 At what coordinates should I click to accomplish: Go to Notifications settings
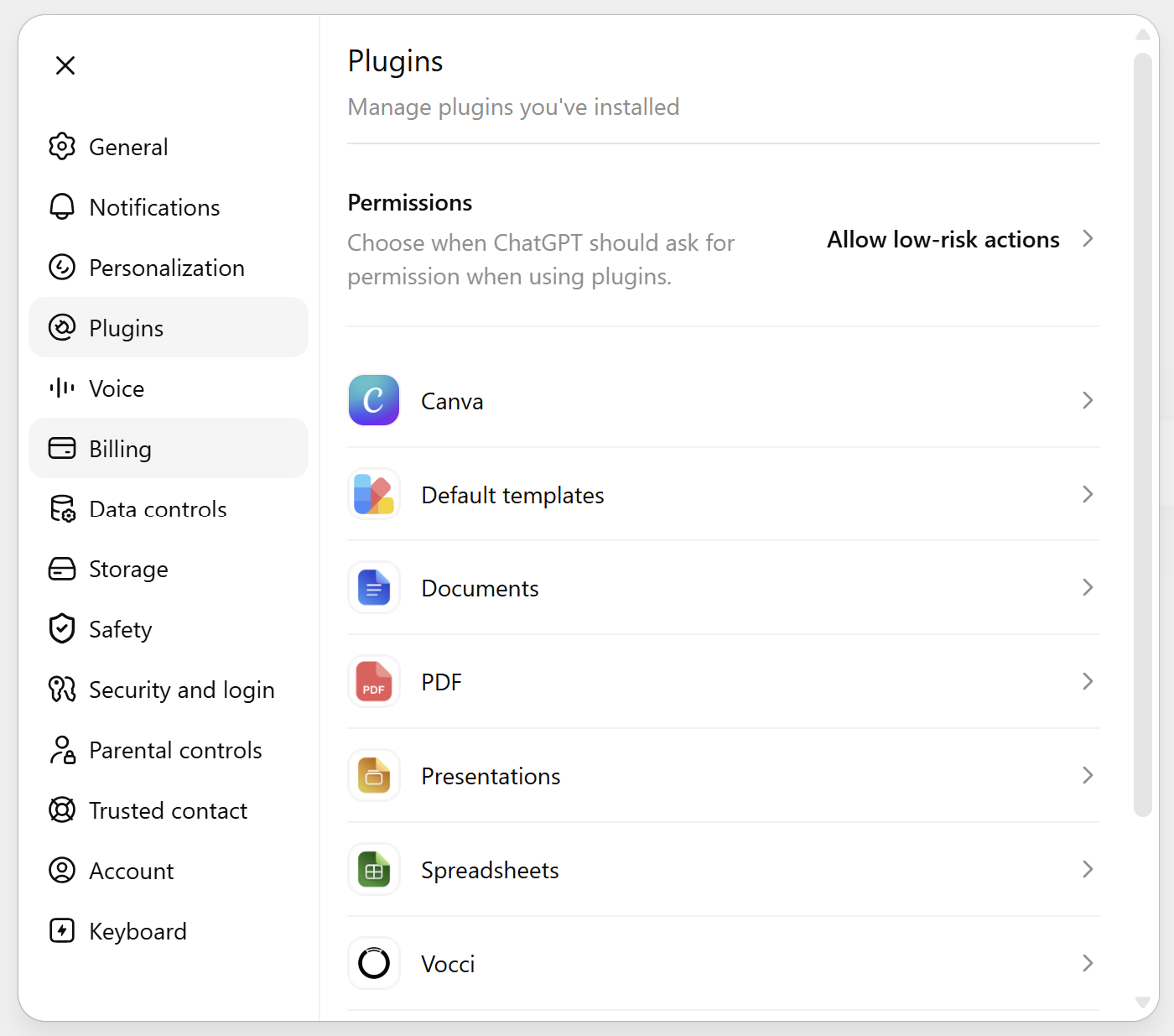coord(169,207)
